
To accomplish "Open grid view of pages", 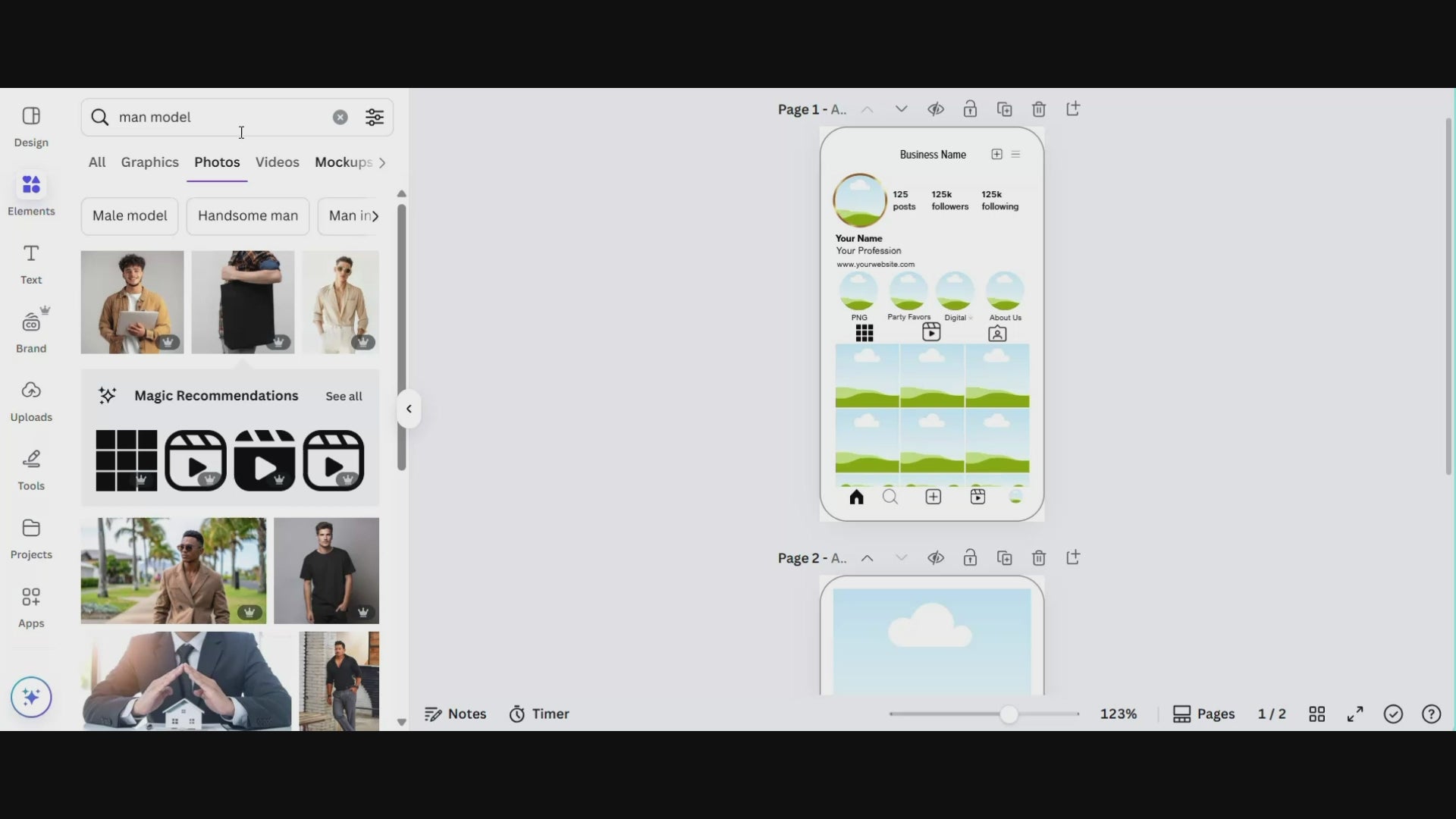I will (x=1317, y=714).
